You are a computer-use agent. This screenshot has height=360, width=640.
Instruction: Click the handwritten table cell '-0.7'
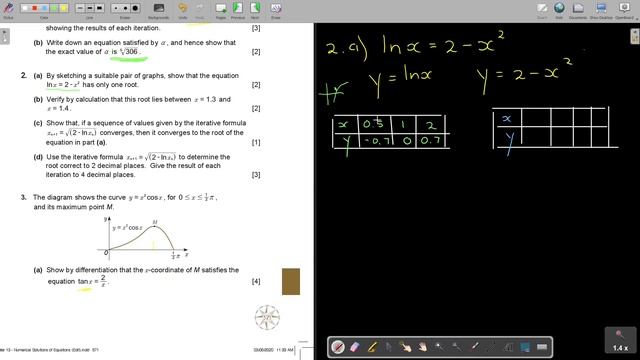(376, 141)
